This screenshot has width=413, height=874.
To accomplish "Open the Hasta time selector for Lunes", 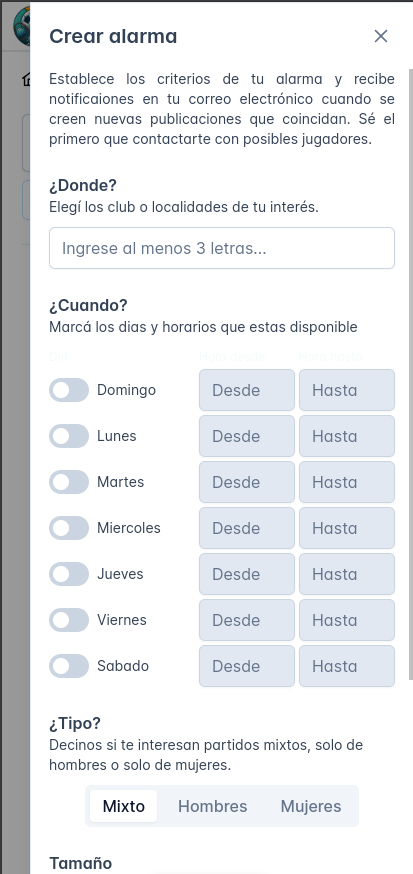I will (x=347, y=436).
